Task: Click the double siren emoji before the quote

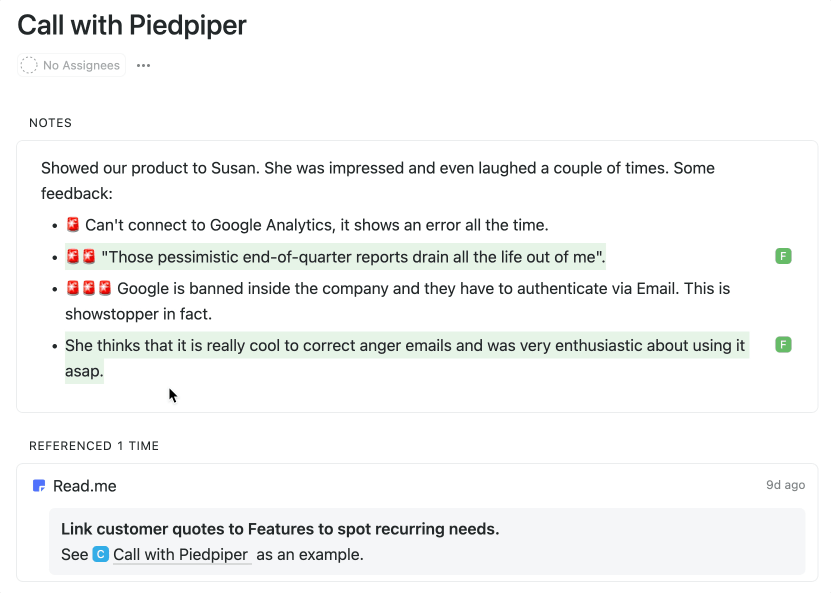Action: click(81, 257)
